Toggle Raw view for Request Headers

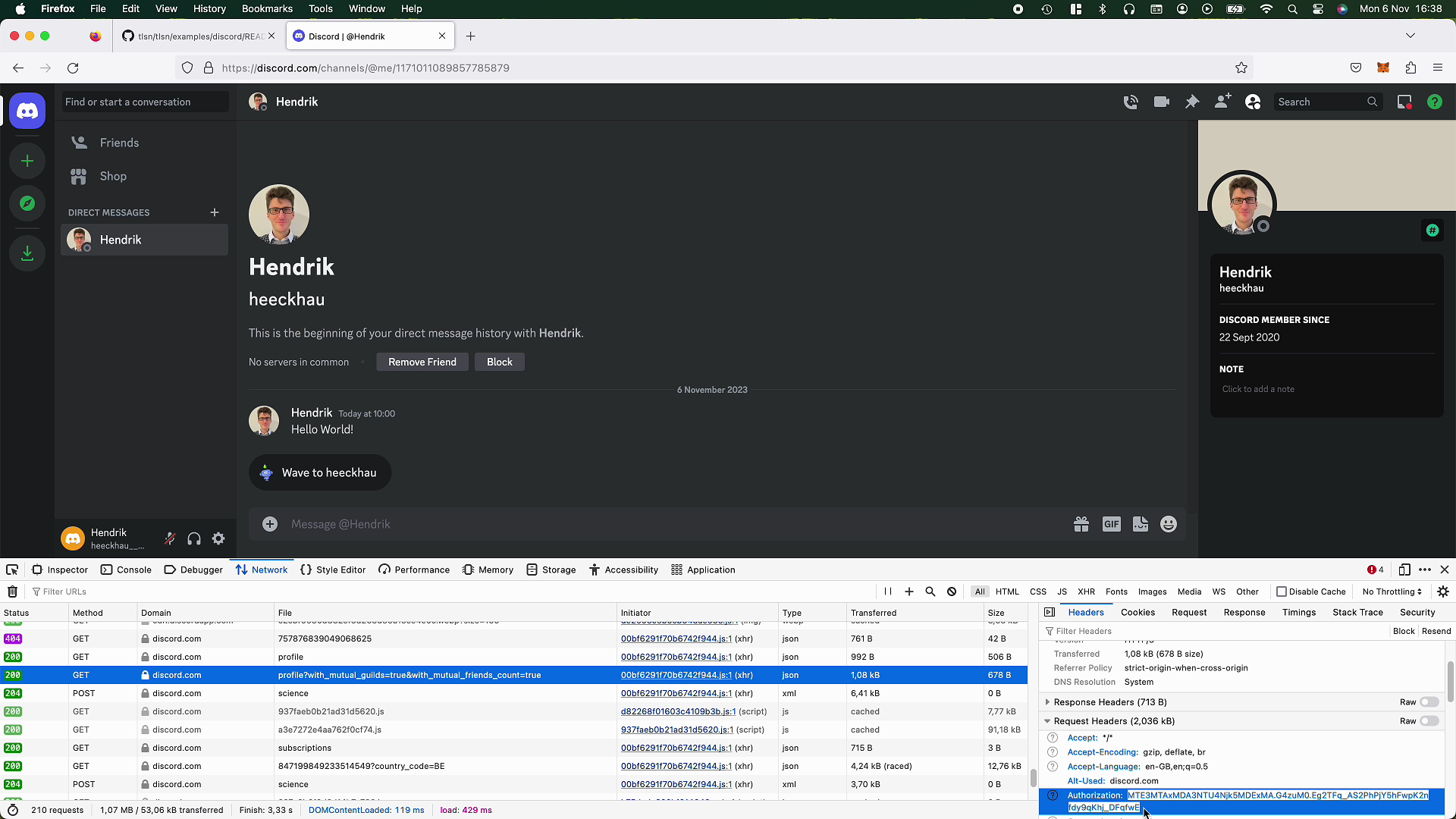(x=1430, y=720)
